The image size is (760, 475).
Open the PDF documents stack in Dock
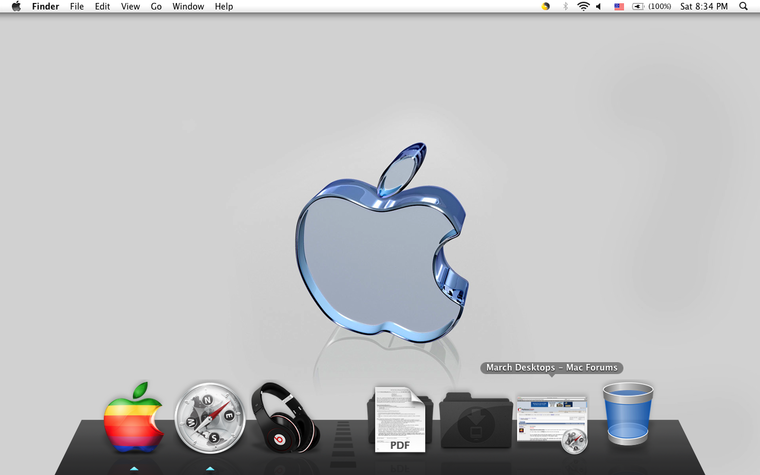(x=400, y=420)
